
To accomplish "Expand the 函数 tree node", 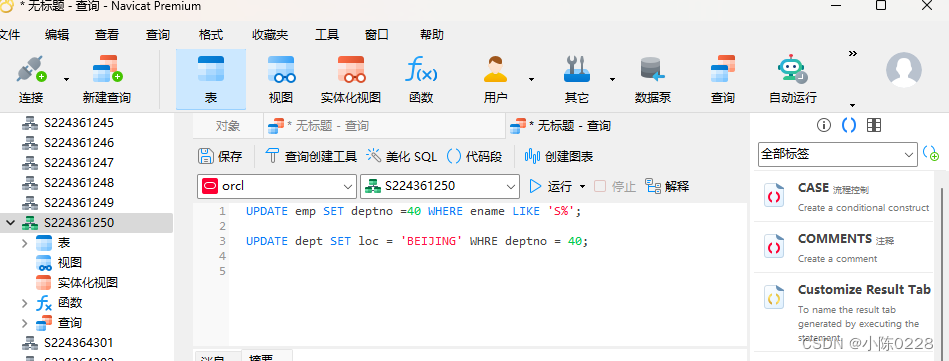I will click(x=25, y=303).
